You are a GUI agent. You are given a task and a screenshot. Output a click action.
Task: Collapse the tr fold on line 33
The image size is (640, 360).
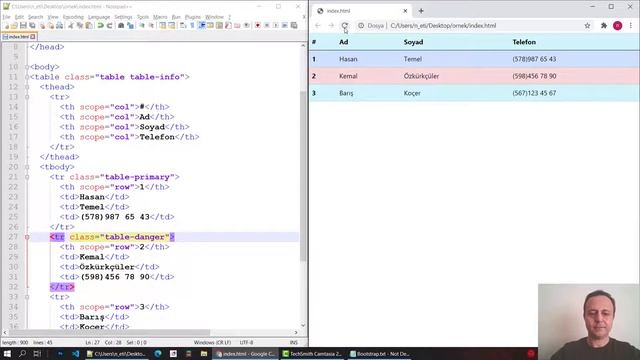pos(27,297)
